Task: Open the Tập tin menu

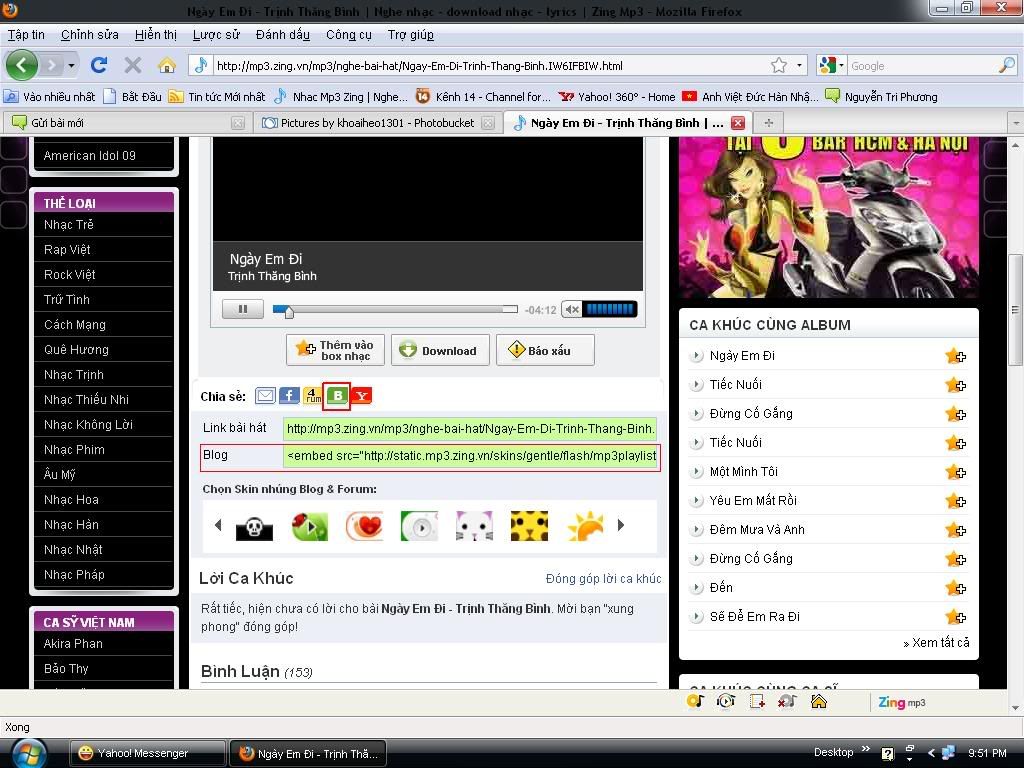Action: coord(26,35)
